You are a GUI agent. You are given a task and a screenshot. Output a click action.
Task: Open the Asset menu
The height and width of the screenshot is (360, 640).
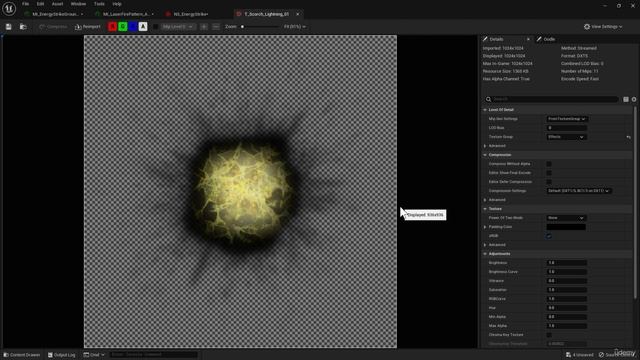pyautogui.click(x=57, y=4)
